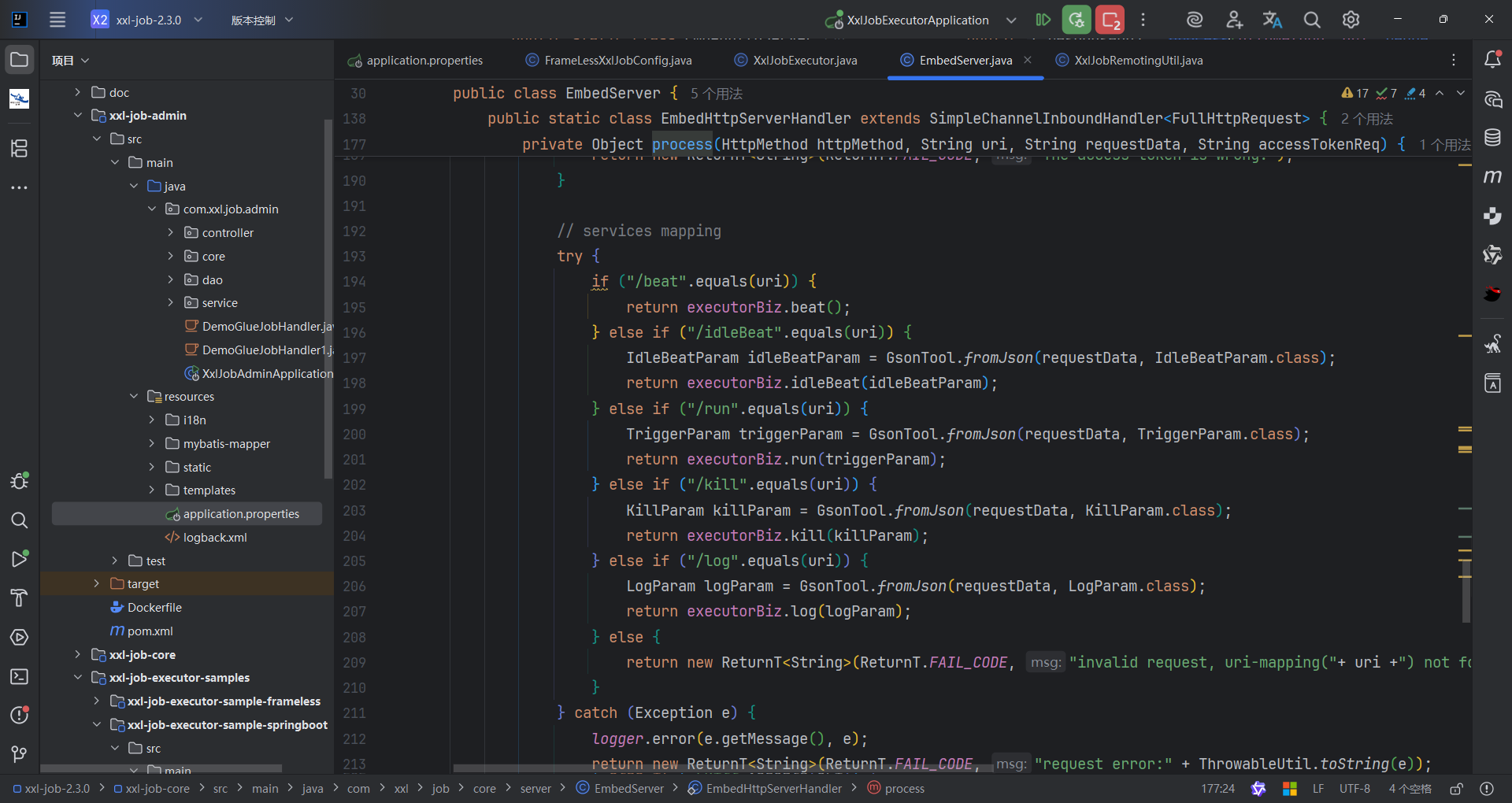1512x803 pixels.
Task: Switch to application.properties tab
Action: pyautogui.click(x=415, y=61)
